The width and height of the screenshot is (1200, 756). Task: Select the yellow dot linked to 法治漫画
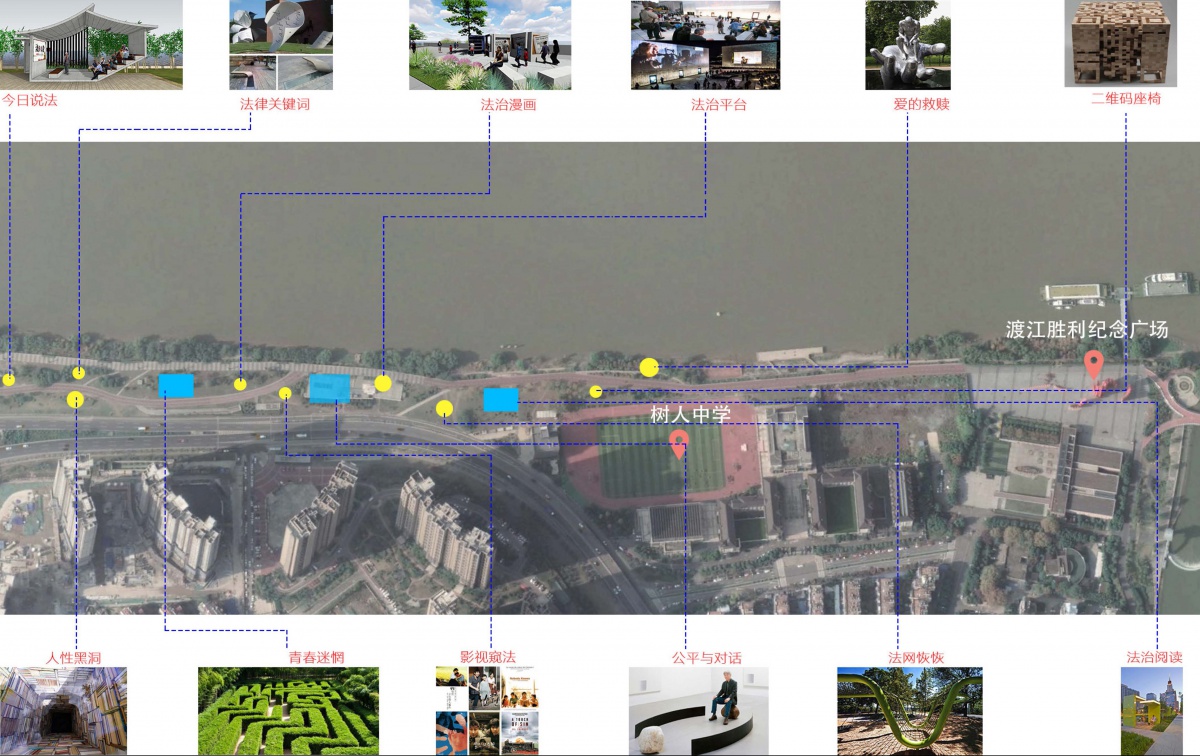240,384
